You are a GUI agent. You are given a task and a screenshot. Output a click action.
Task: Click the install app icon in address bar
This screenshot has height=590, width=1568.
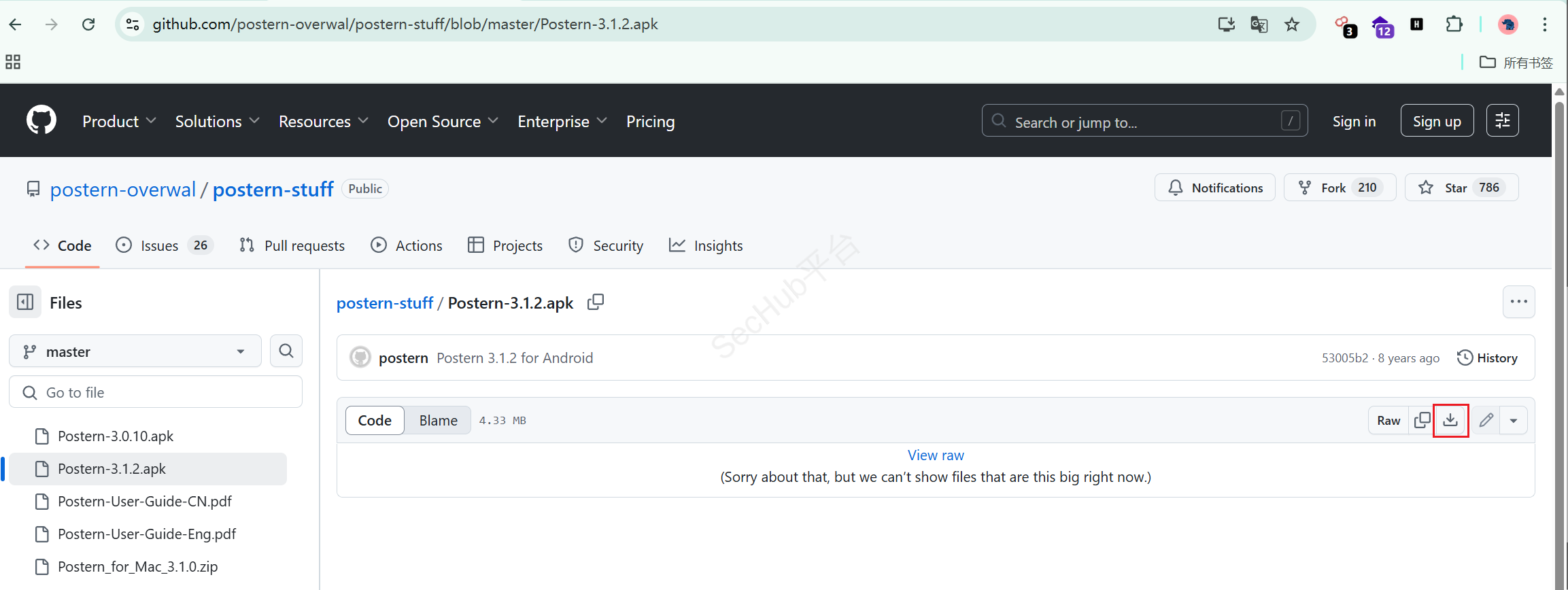[1227, 24]
